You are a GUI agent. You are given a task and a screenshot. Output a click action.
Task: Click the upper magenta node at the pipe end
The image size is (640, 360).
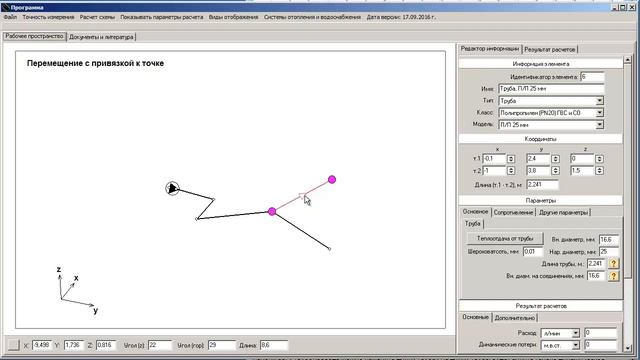point(332,180)
